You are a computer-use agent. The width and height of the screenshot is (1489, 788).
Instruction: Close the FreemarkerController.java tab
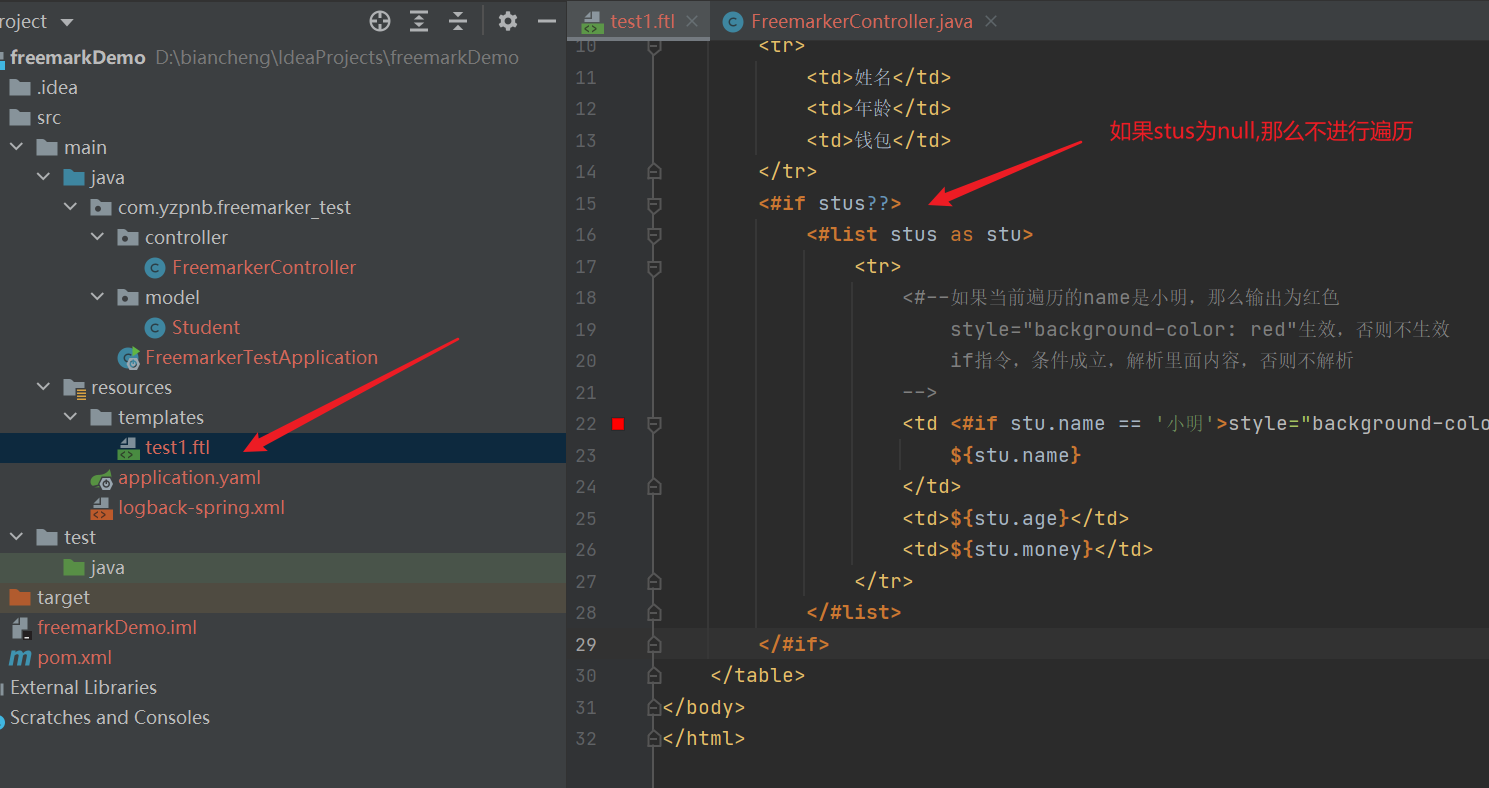[x=990, y=21]
